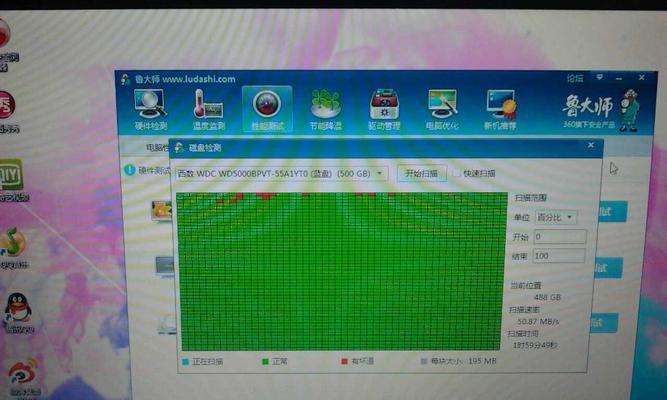Click the picture thumbnail in main window list
The image size is (667, 400).
[162, 210]
